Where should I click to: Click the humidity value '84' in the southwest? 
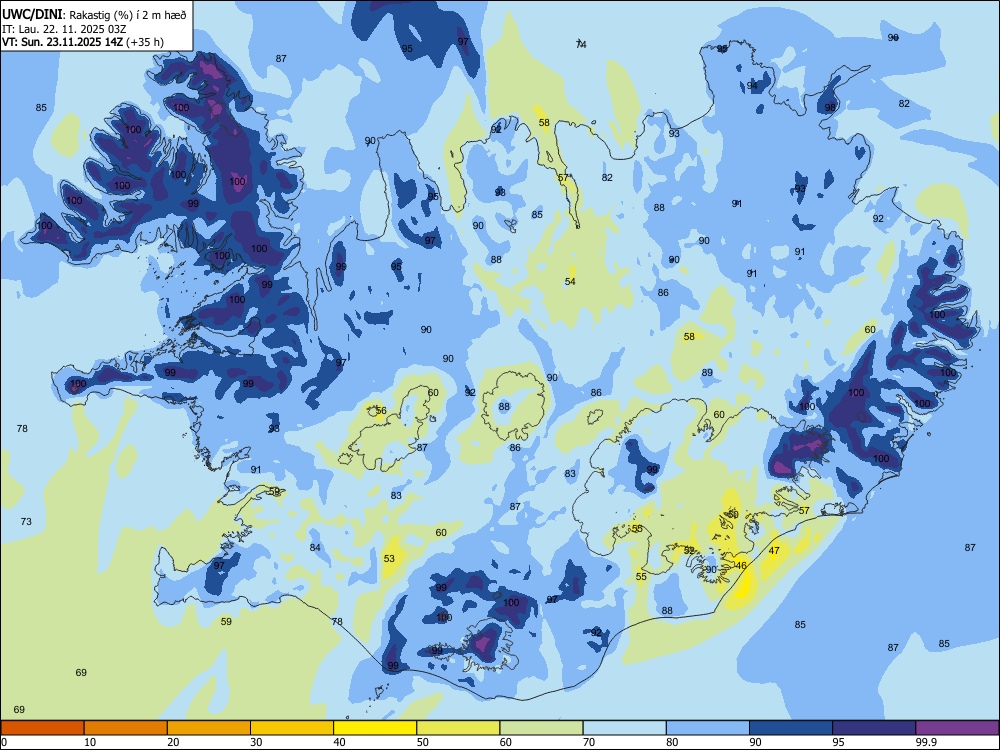[315, 547]
